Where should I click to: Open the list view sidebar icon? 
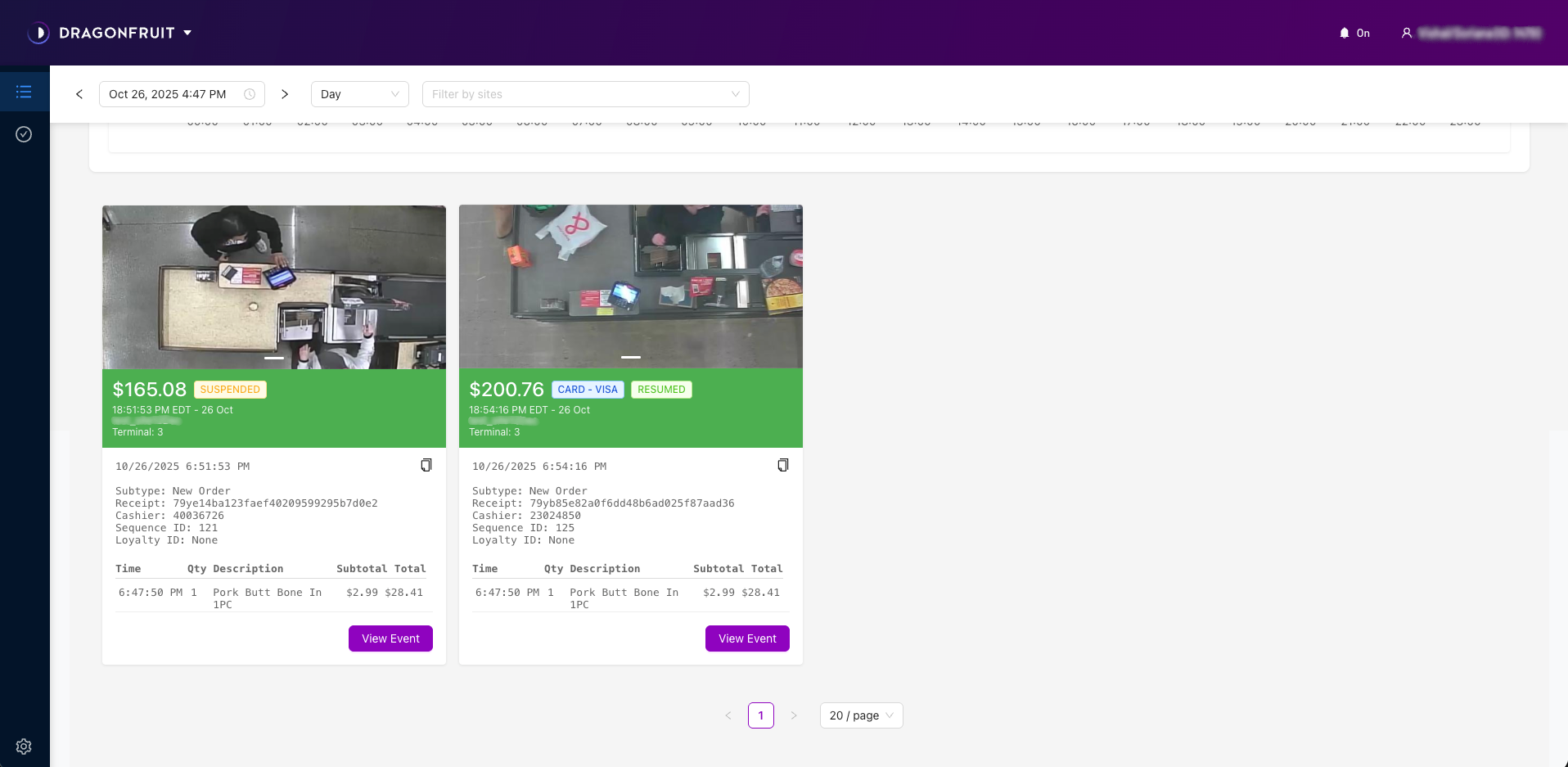click(24, 92)
